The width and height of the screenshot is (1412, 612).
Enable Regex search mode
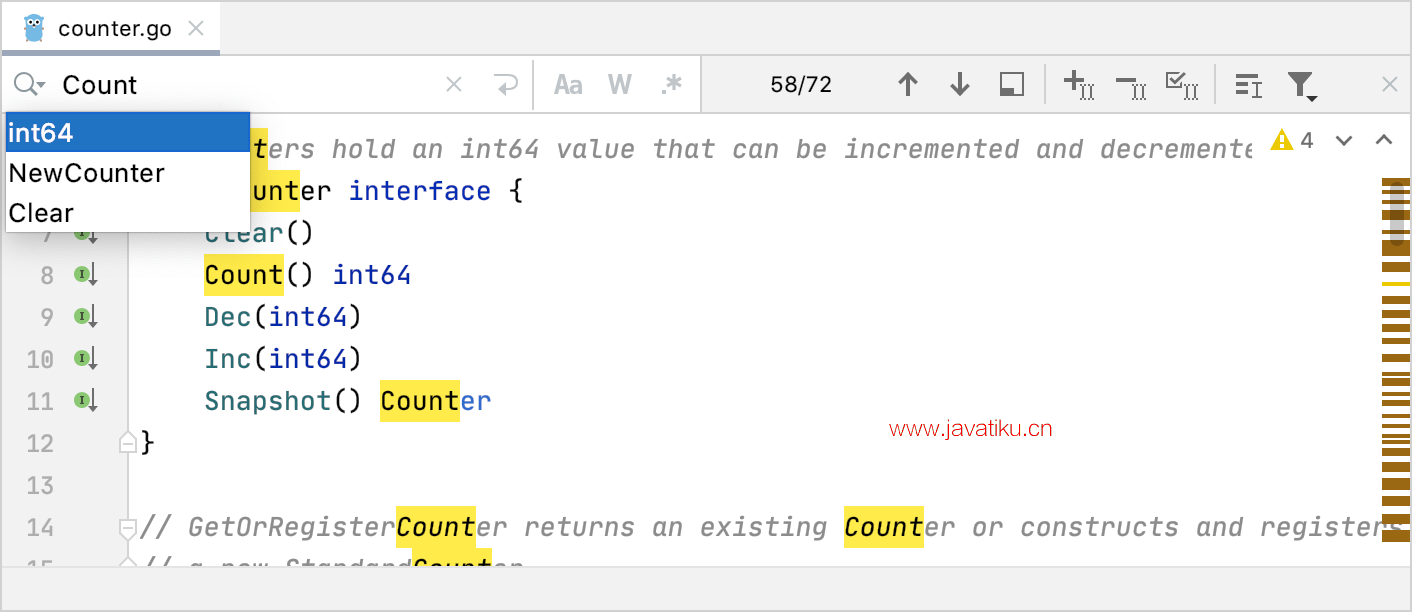pos(672,85)
